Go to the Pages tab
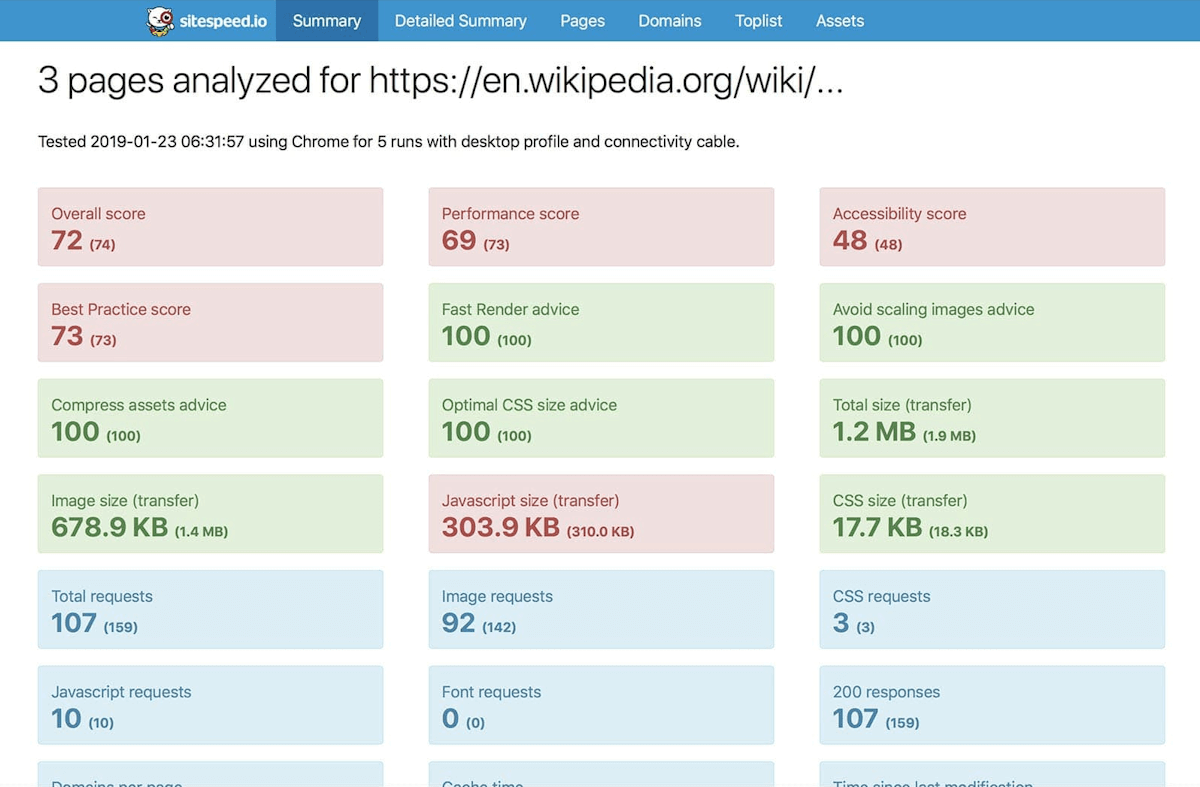 (x=583, y=21)
